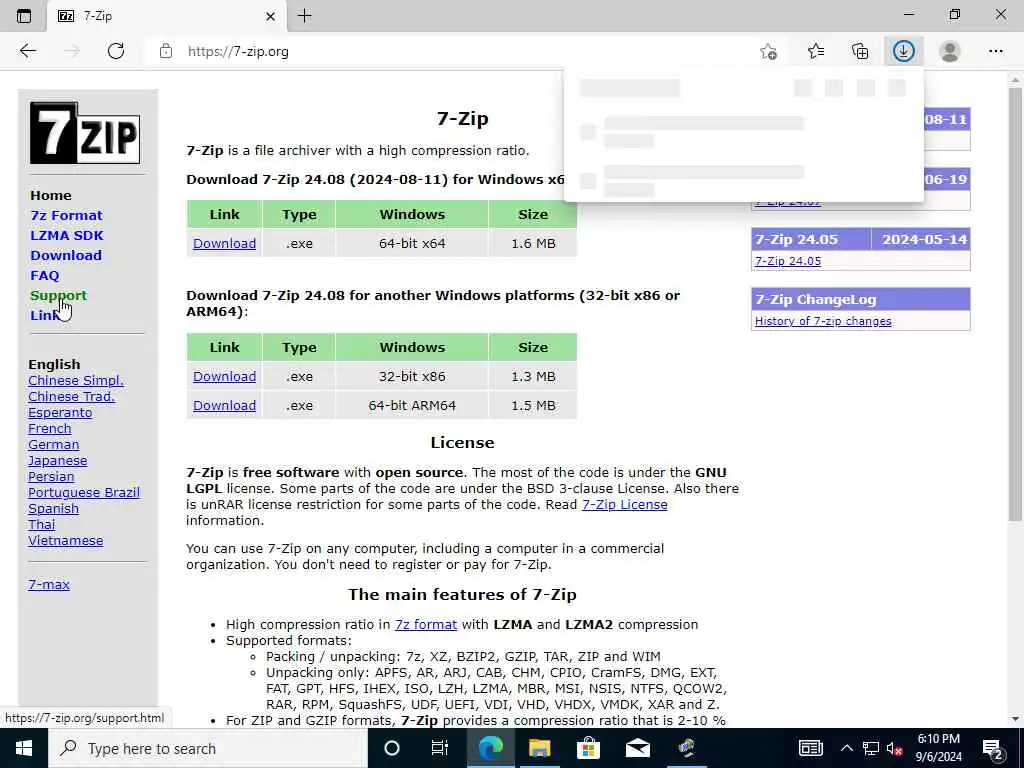Open Task View icon

click(440, 748)
